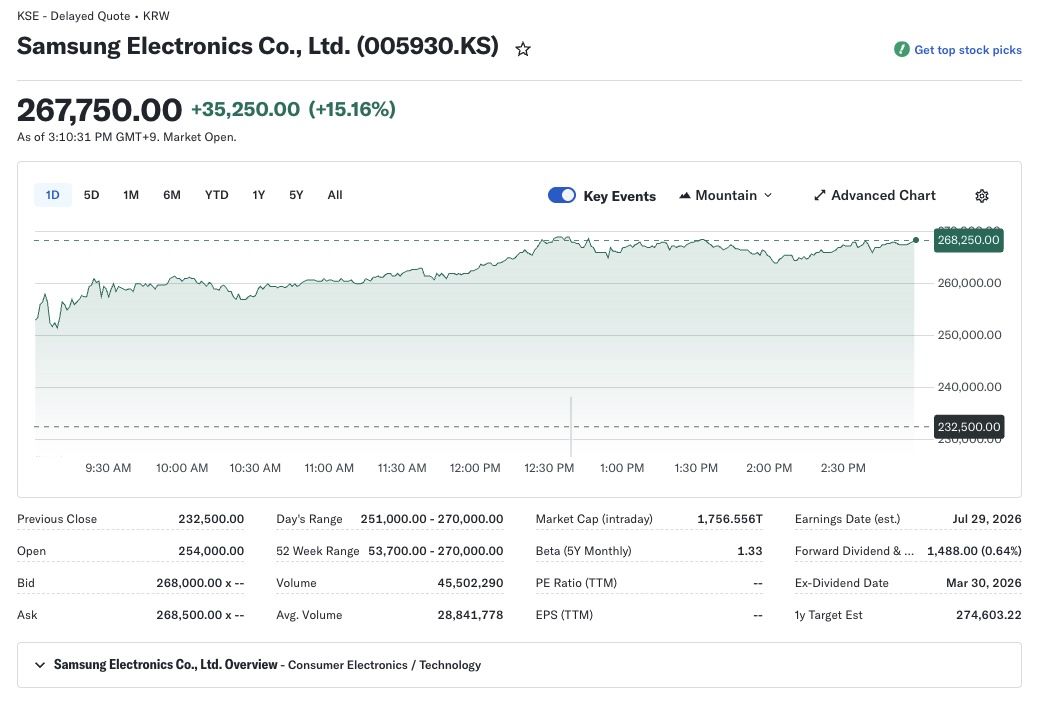Switch to the 6M time range
Image resolution: width=1037 pixels, height=703 pixels.
[x=172, y=195]
